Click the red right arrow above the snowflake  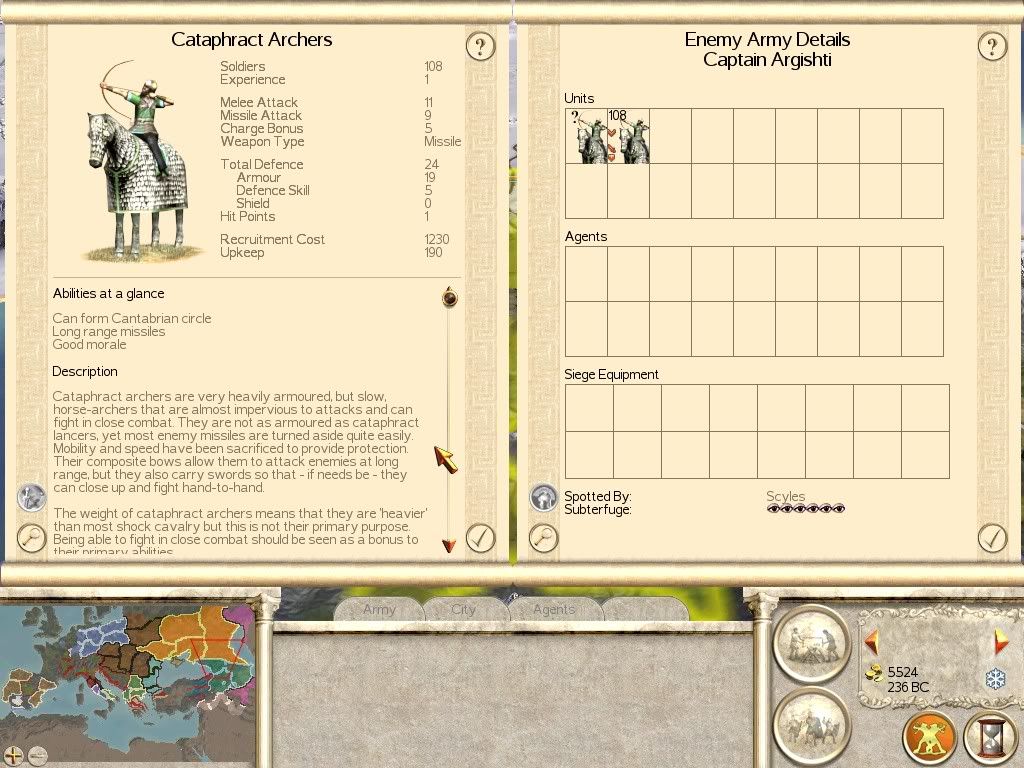click(1000, 643)
